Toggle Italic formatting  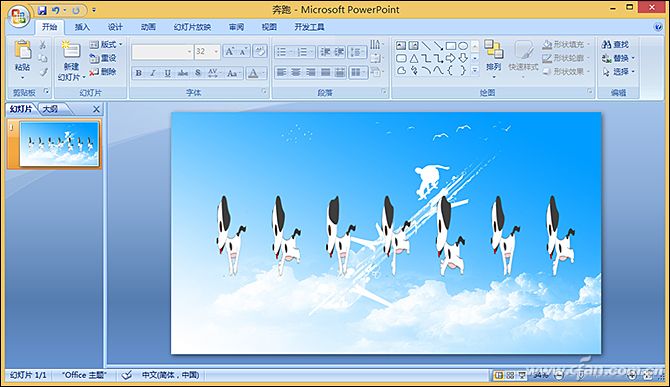[153, 73]
